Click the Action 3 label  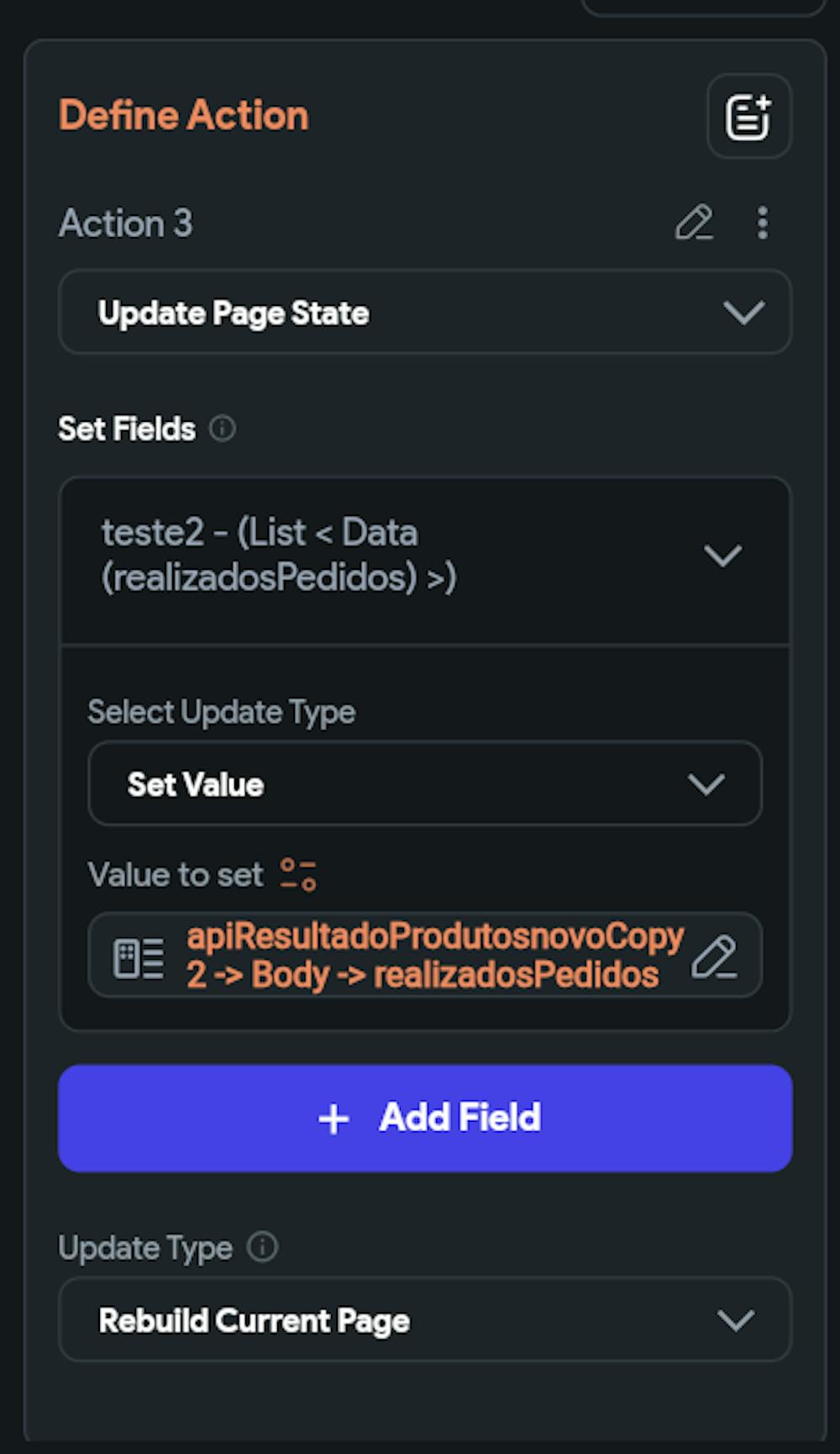[x=126, y=224]
